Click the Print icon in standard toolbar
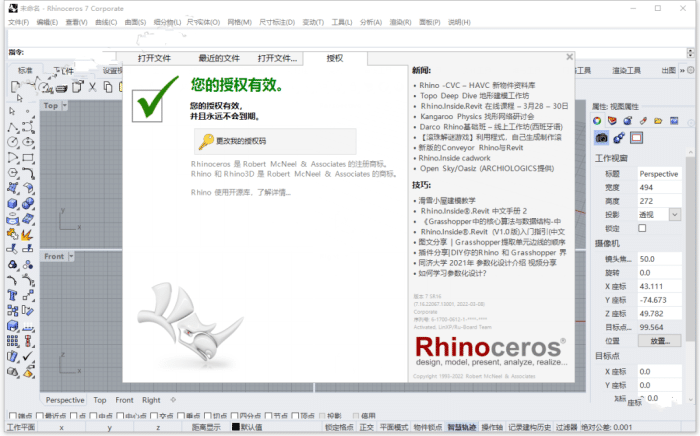 coord(62,87)
